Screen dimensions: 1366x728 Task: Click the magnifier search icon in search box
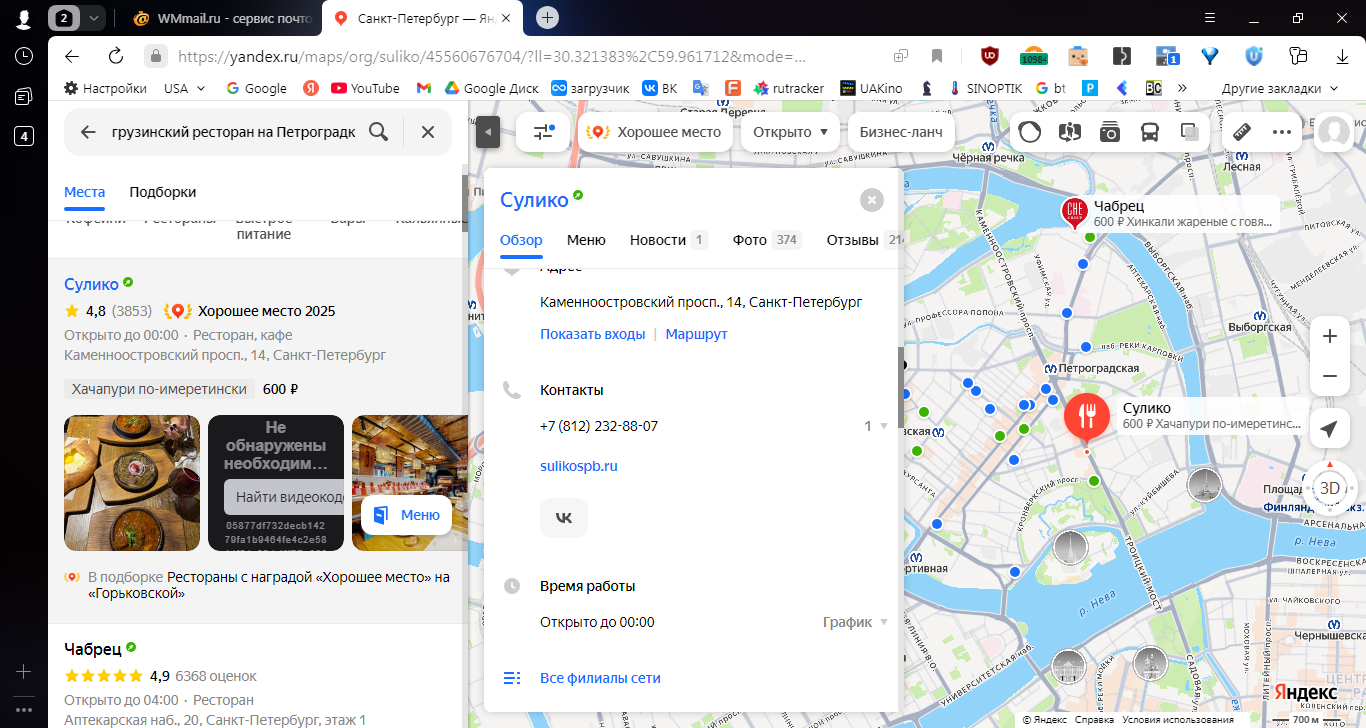tap(378, 132)
